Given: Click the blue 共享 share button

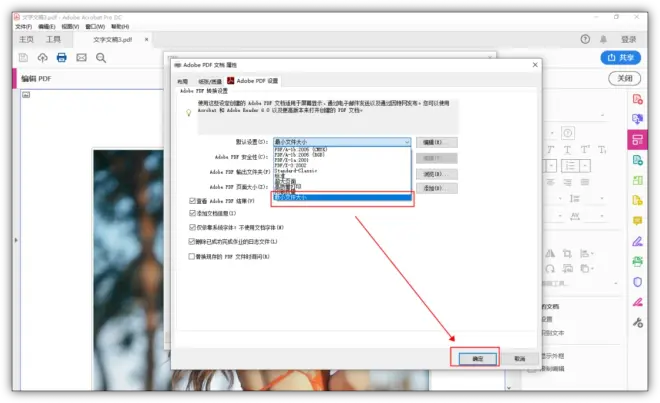Looking at the screenshot, I should [620, 57].
